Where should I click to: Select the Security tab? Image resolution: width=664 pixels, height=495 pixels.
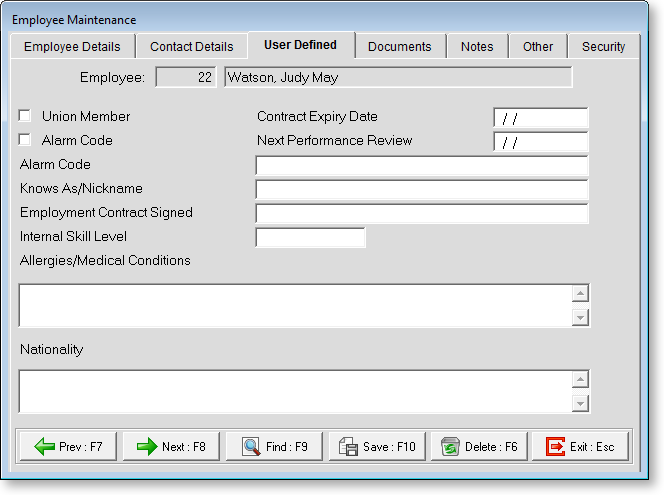tap(603, 47)
